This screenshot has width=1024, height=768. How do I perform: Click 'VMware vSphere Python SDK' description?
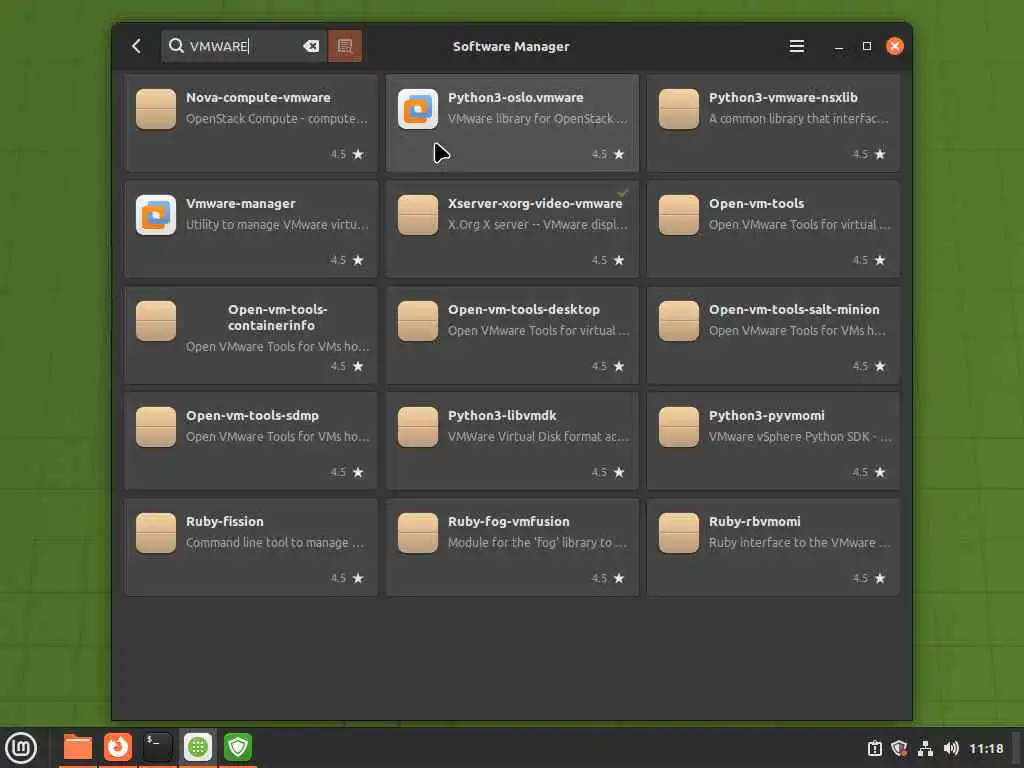[800, 437]
